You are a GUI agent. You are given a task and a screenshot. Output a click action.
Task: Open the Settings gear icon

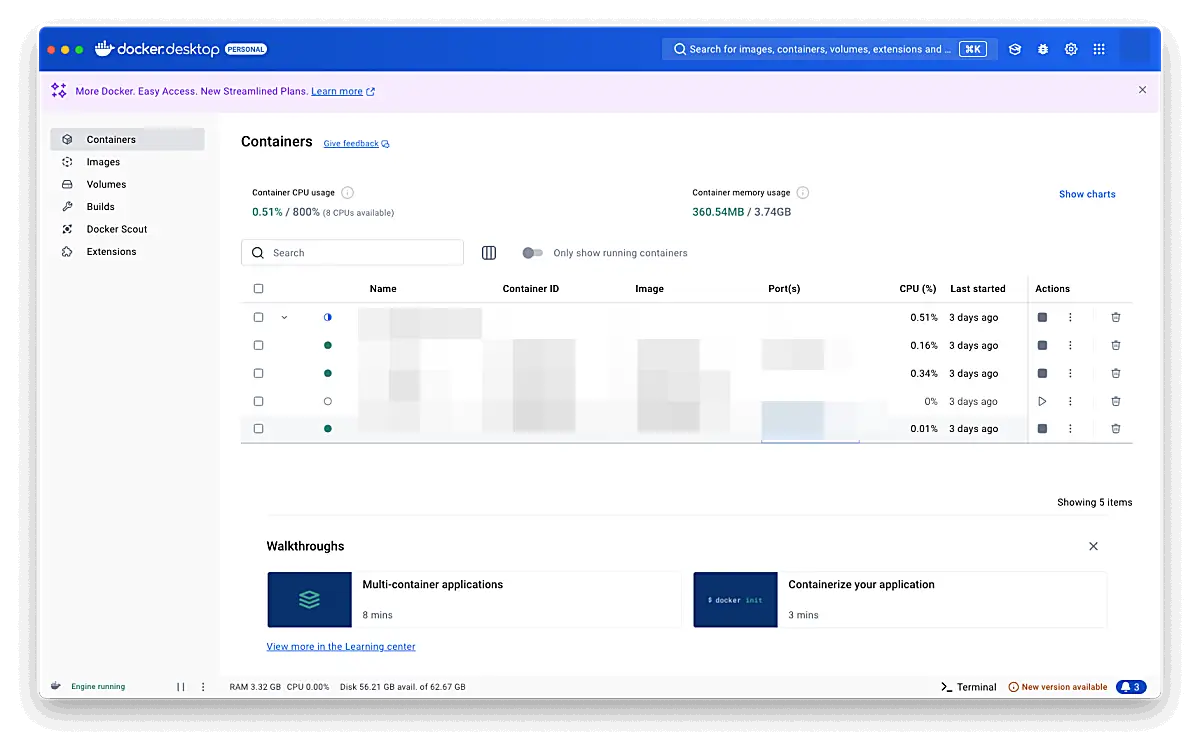coord(1071,49)
